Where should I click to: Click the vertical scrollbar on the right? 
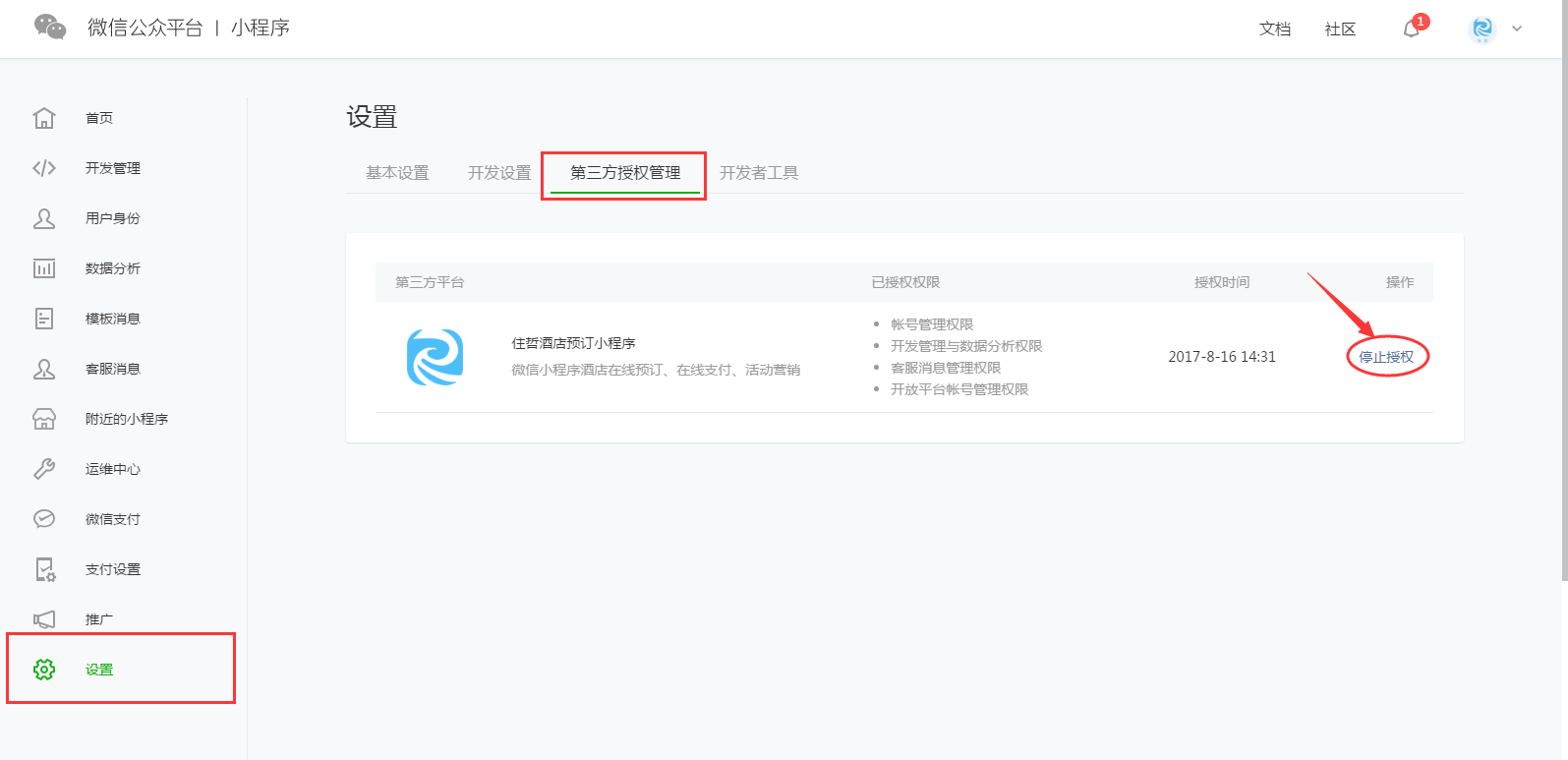(1563, 295)
